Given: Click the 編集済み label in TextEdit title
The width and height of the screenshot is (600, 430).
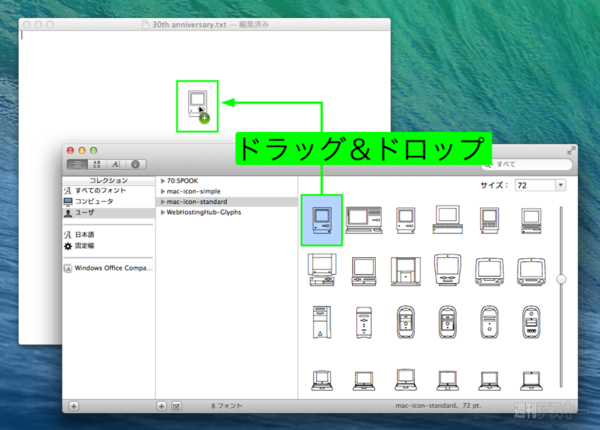Looking at the screenshot, I should 254,24.
